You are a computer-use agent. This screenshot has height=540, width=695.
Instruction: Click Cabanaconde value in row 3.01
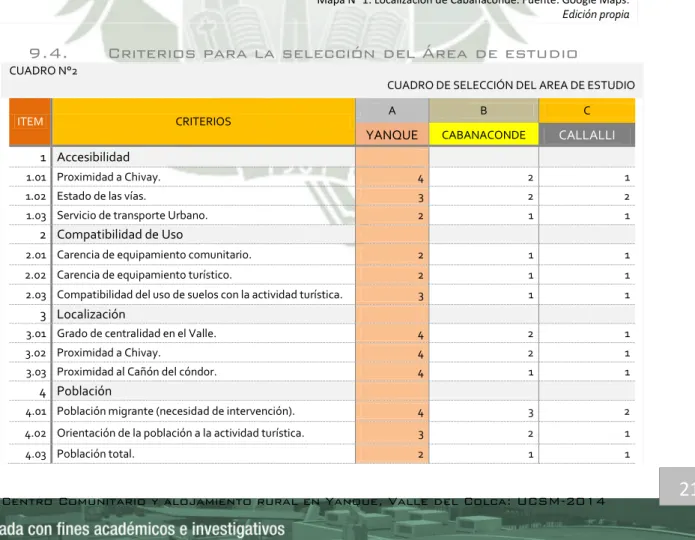pos(531,334)
